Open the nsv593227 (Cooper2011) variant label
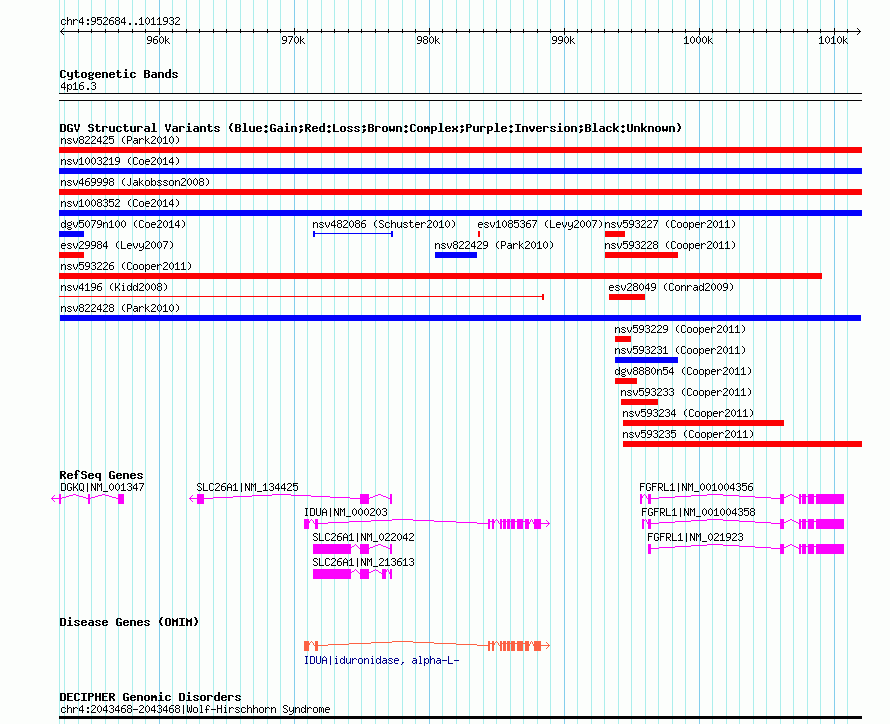Screen dimensions: 890x724 [x=670, y=224]
